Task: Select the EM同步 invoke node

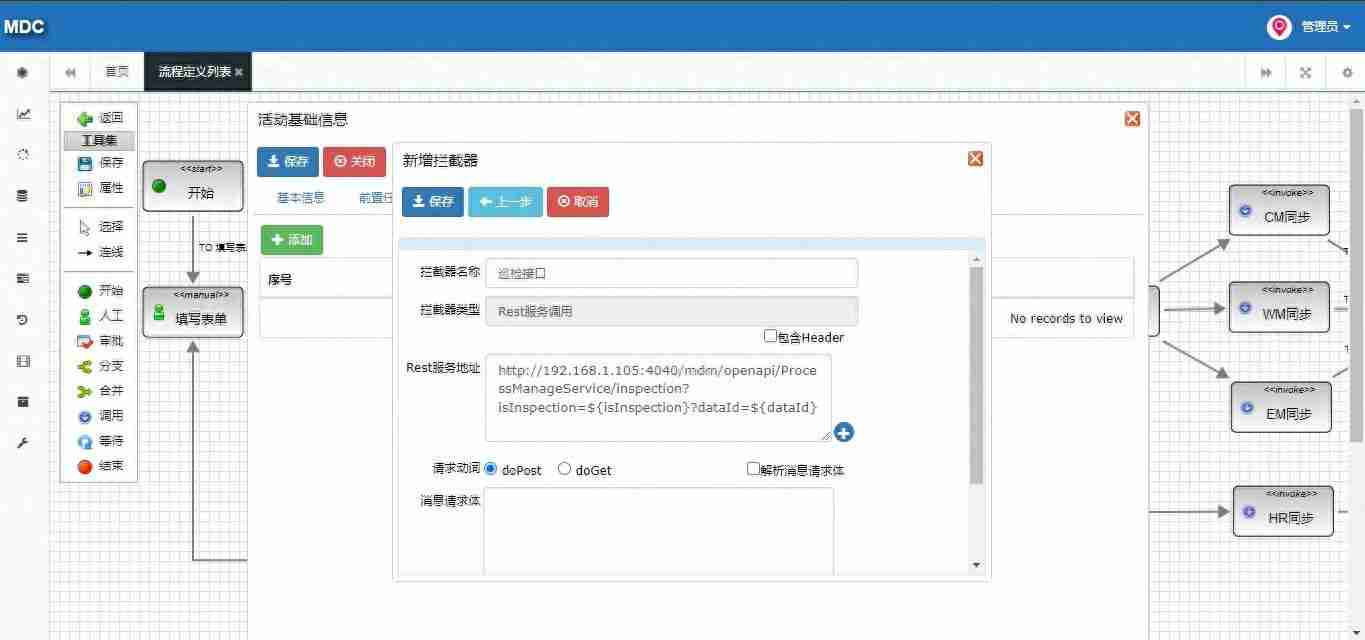Action: pyautogui.click(x=1281, y=407)
